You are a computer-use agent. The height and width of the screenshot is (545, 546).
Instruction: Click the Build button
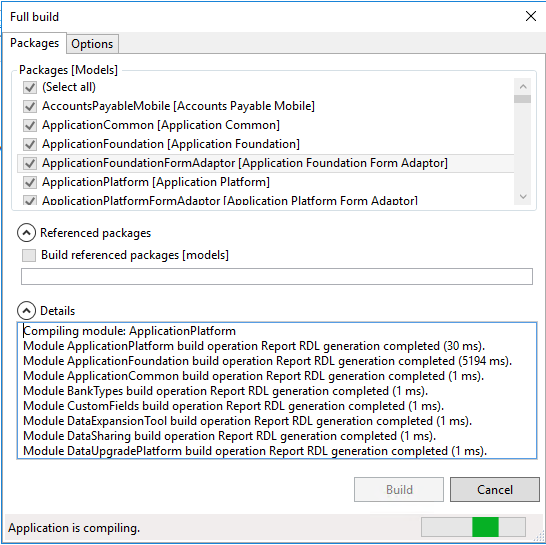(399, 489)
